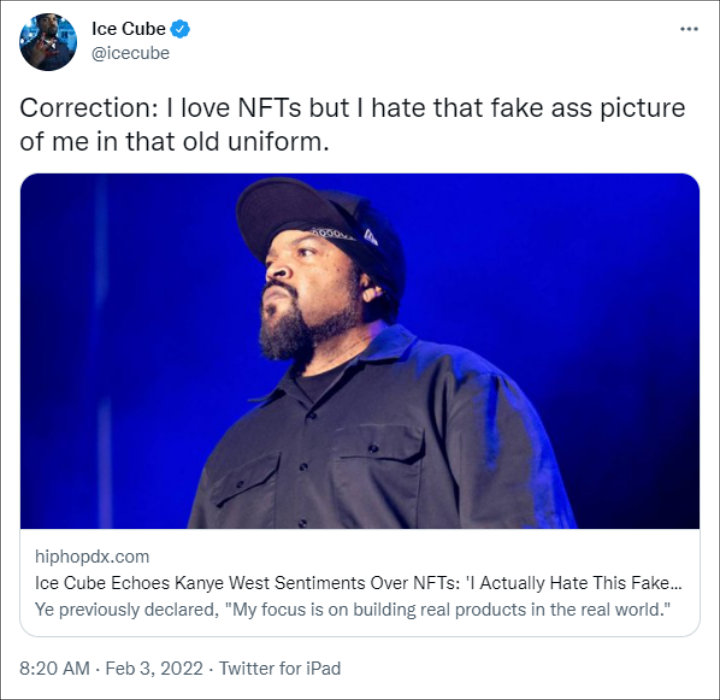Open the 'Ice Cube Echoes Kanye West' headline

pos(300,582)
